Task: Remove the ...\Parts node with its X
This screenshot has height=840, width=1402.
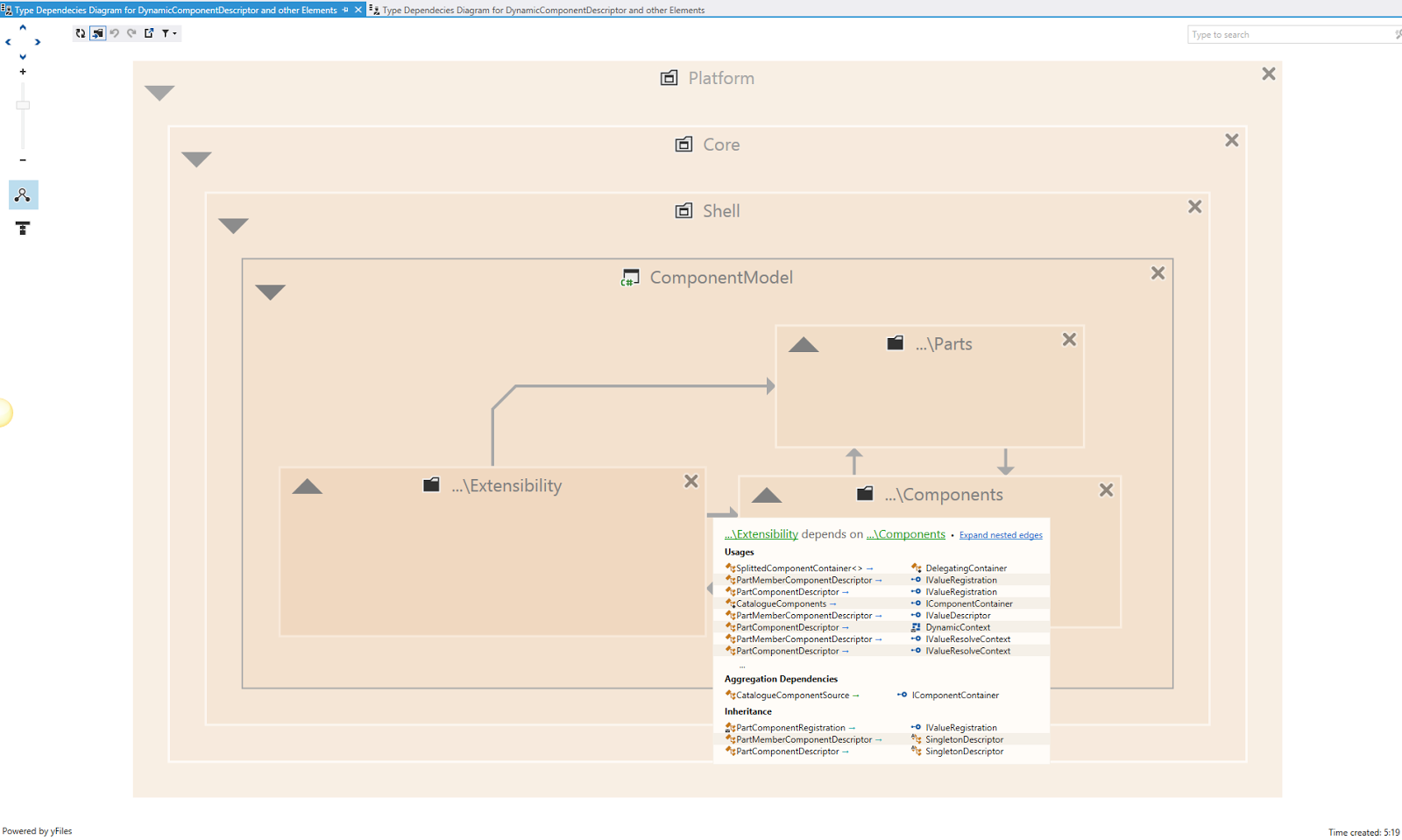Action: (x=1069, y=340)
